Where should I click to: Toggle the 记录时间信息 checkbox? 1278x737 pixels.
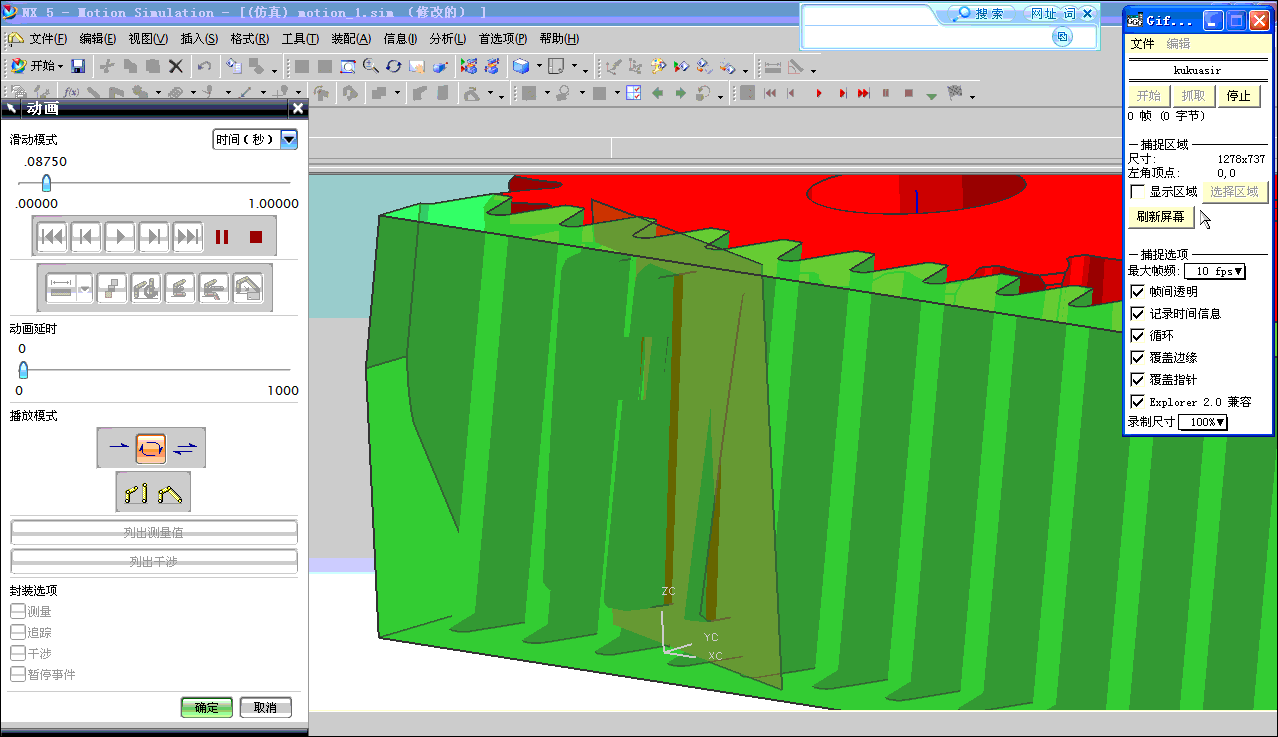point(1137,314)
